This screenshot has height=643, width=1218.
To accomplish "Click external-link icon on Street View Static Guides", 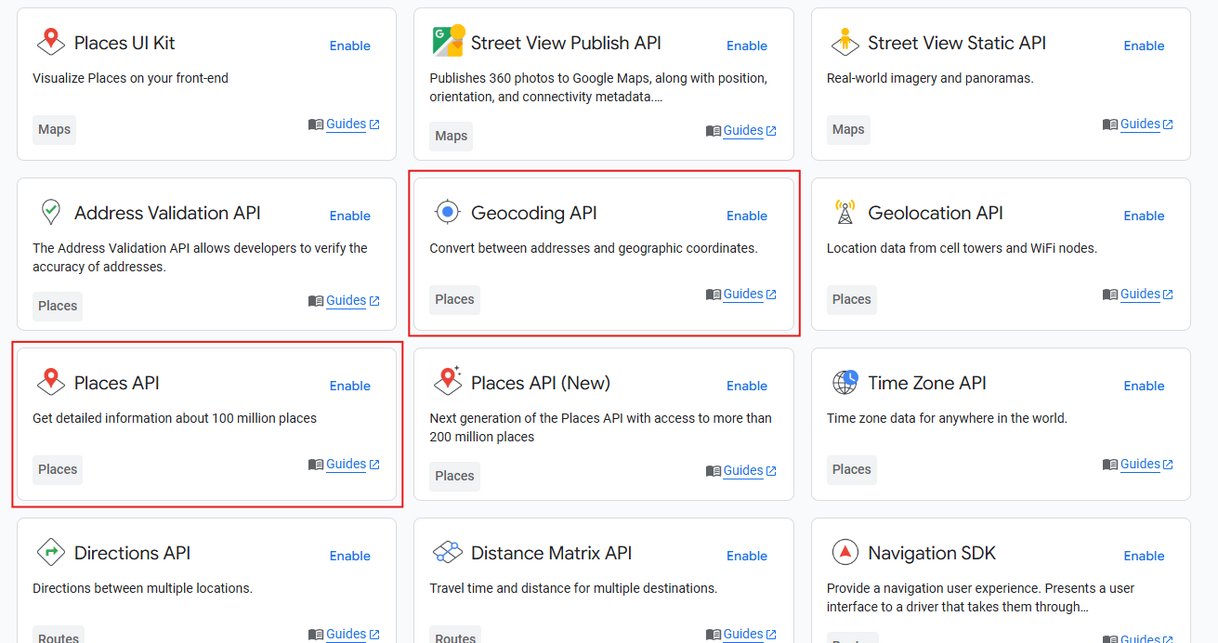I will tap(1168, 124).
